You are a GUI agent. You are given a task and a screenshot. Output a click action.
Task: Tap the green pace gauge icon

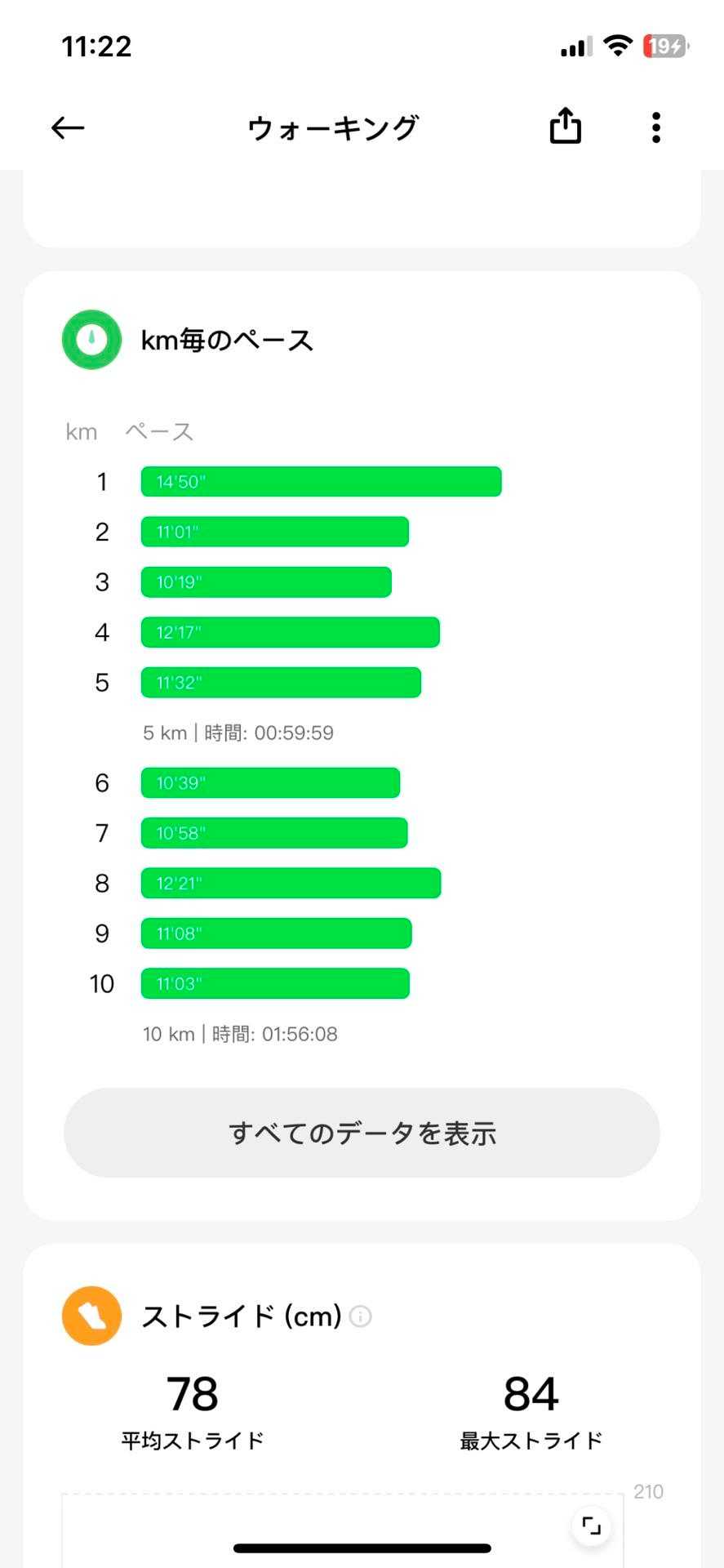[x=91, y=339]
